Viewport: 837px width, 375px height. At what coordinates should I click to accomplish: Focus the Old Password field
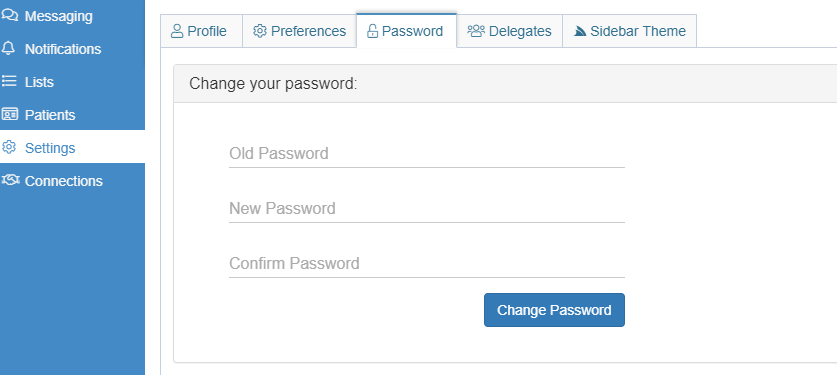tap(427, 154)
